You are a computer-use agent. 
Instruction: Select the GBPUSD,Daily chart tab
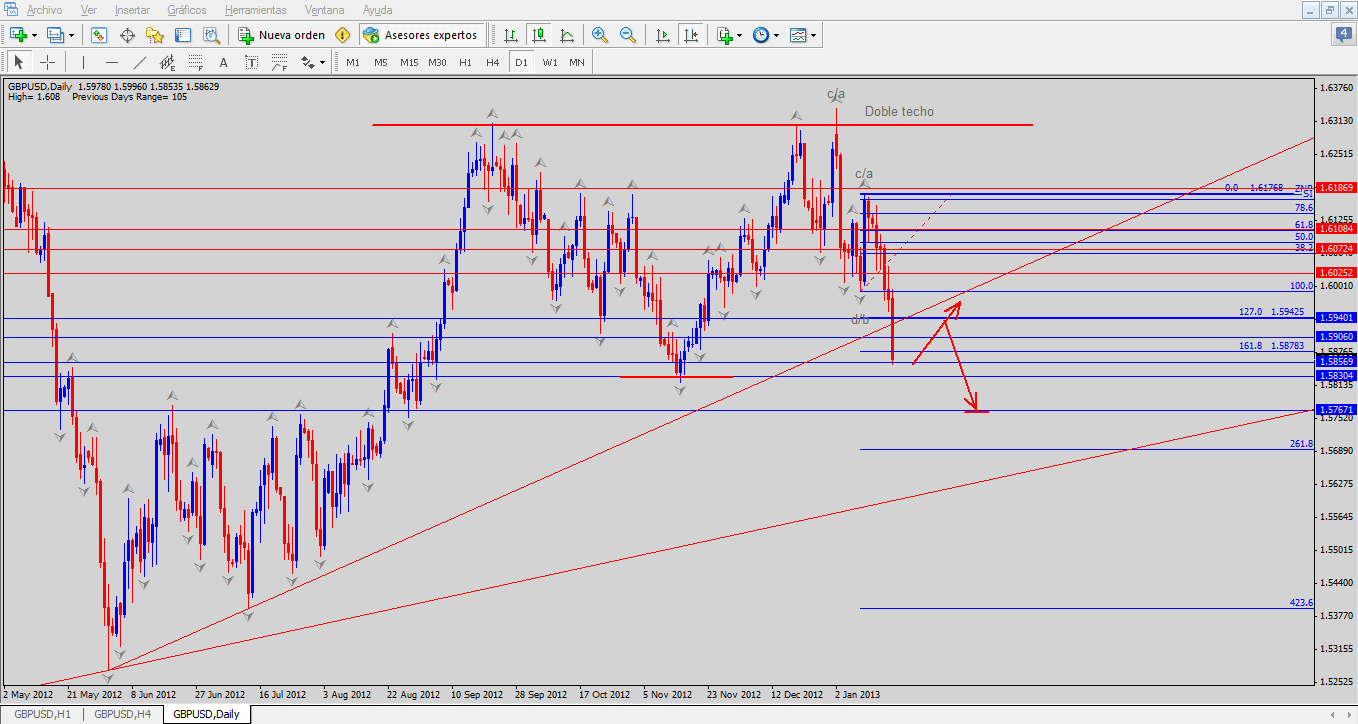pyautogui.click(x=206, y=714)
